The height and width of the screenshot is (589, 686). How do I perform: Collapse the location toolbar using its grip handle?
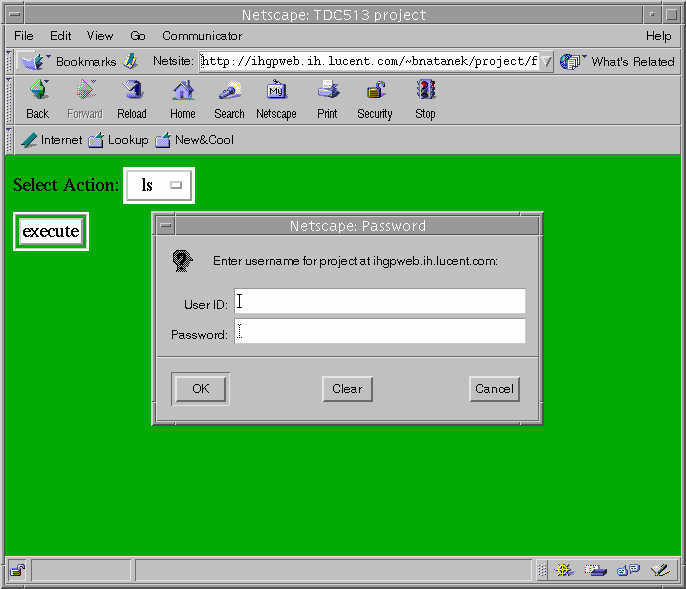coord(9,61)
